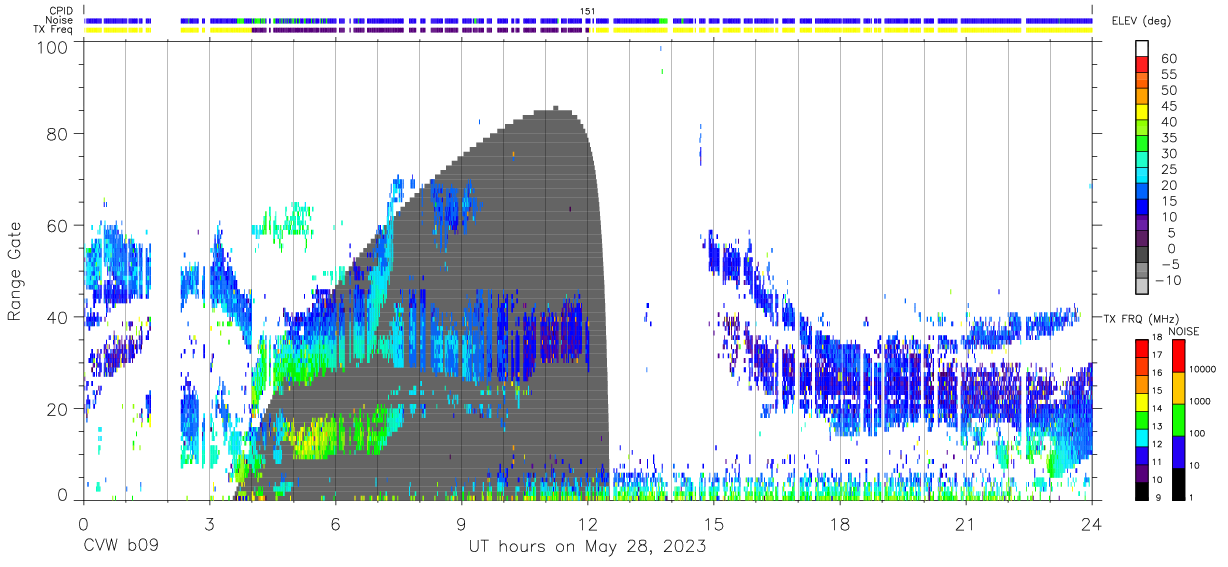Viewport: 1228px width, 567px height.
Task: Click the 10000 label on NOISE colorbar
Action: pyautogui.click(x=1202, y=368)
